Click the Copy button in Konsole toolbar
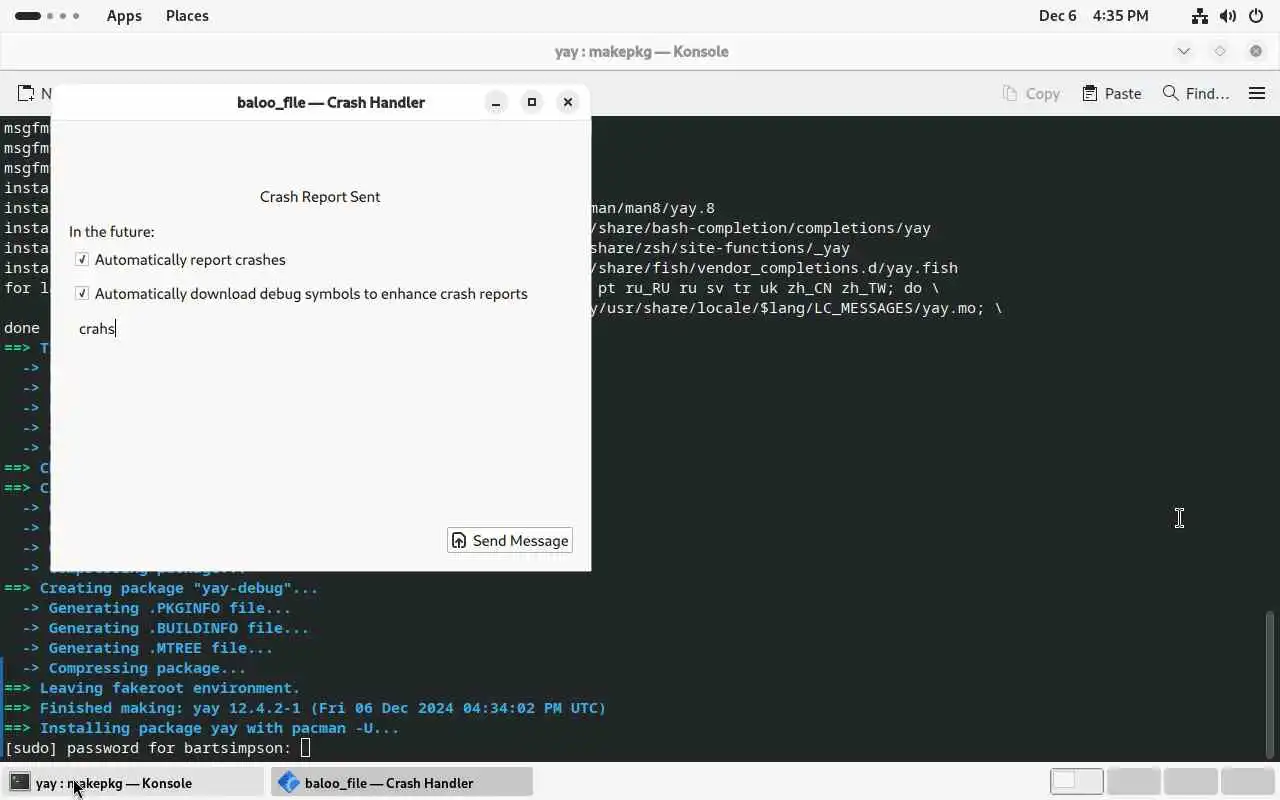1280x800 pixels. (x=1031, y=93)
